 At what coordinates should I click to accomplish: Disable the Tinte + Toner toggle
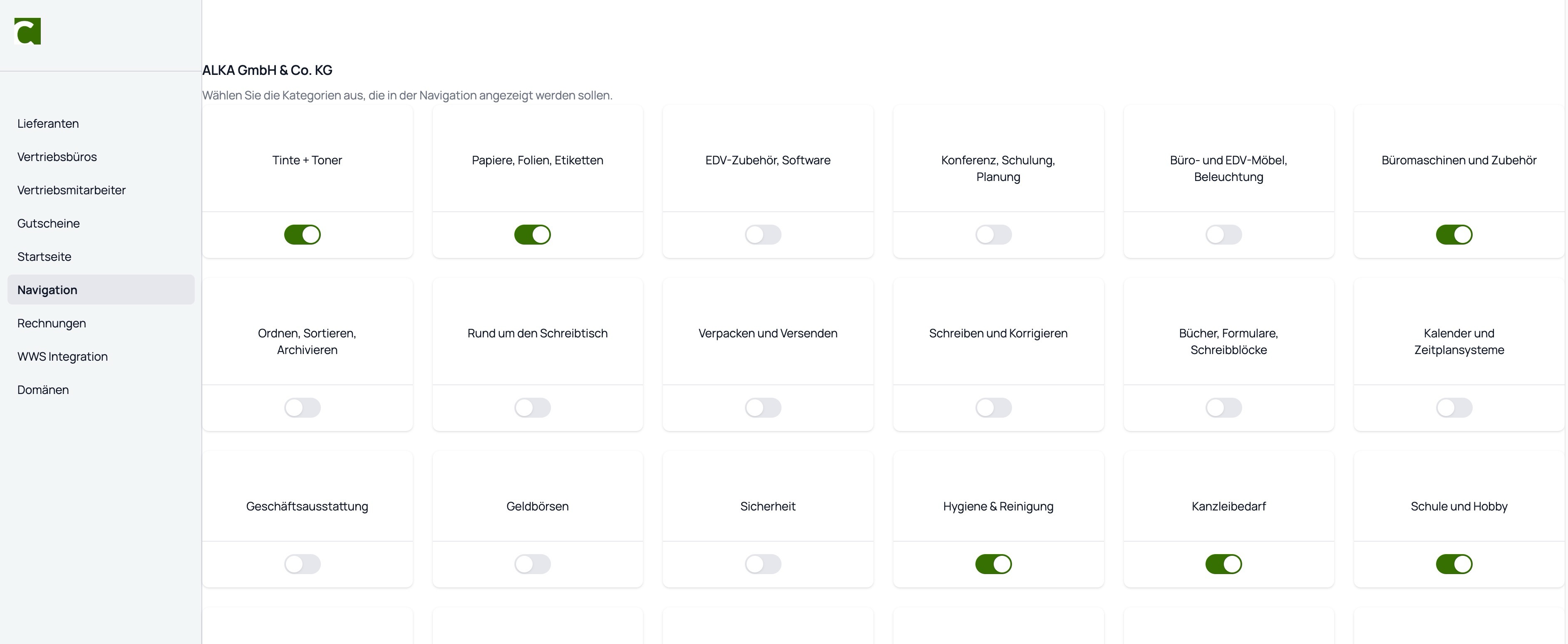[303, 235]
